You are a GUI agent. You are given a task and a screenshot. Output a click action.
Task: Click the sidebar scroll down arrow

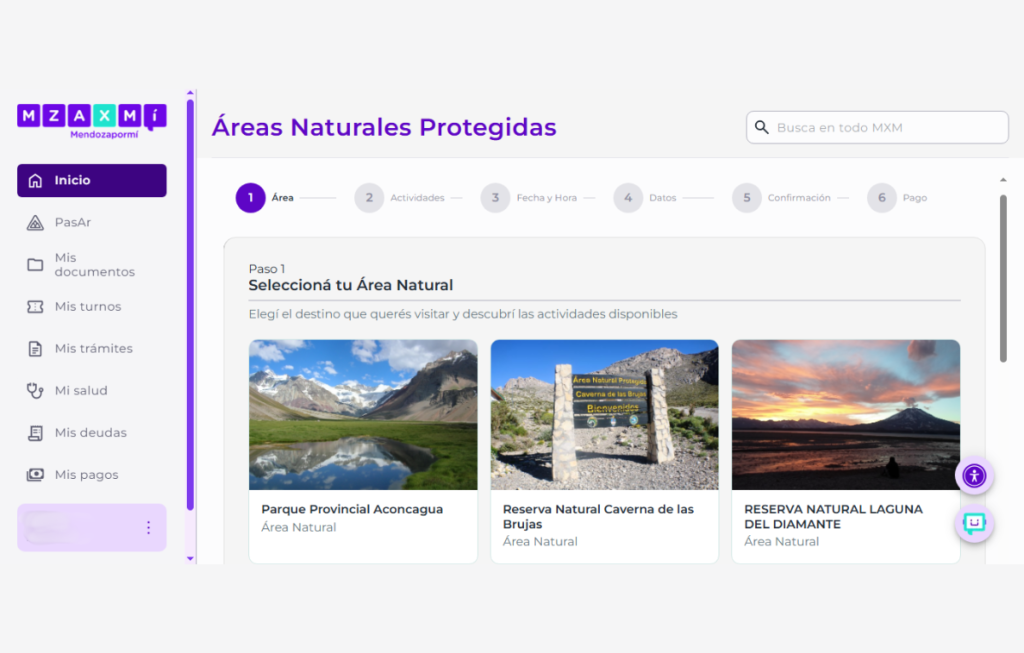click(x=190, y=558)
